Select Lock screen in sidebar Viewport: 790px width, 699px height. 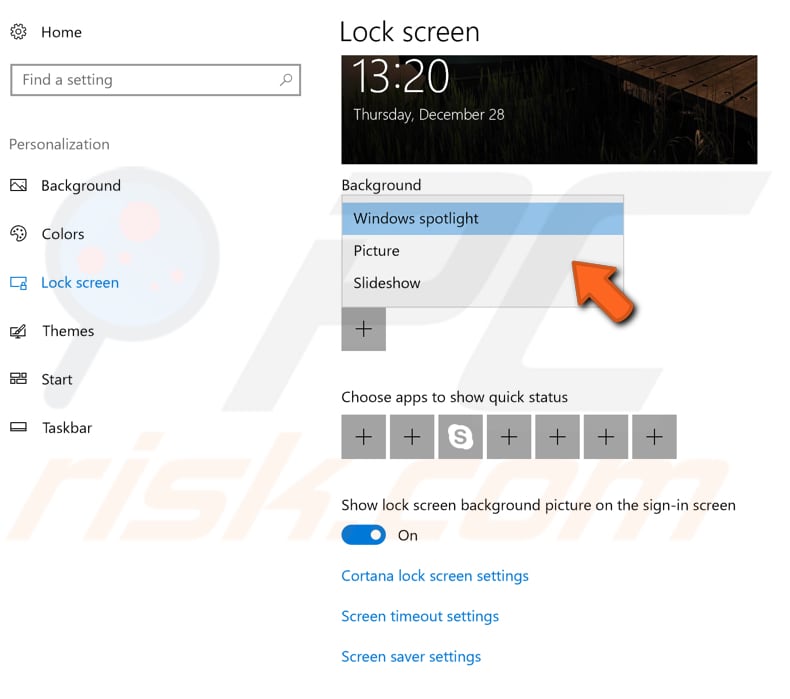coord(80,283)
